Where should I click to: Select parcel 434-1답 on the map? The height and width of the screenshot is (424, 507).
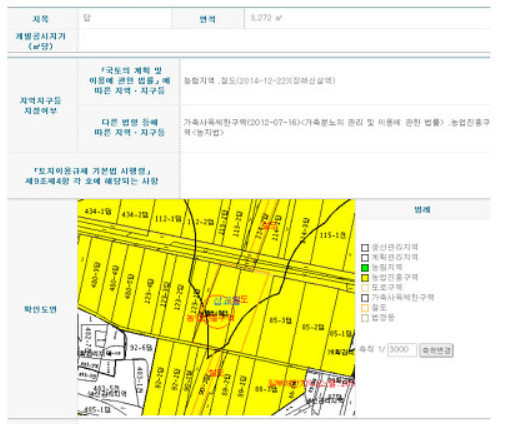[98, 212]
